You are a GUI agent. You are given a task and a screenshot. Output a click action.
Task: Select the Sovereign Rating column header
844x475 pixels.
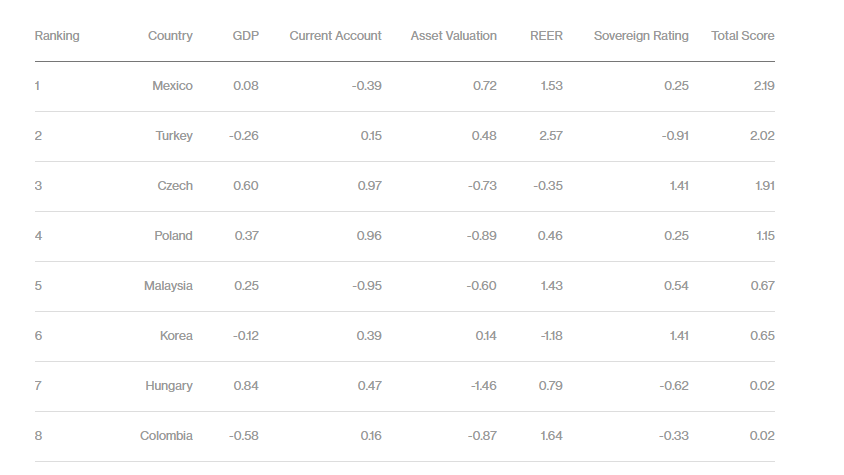click(641, 36)
